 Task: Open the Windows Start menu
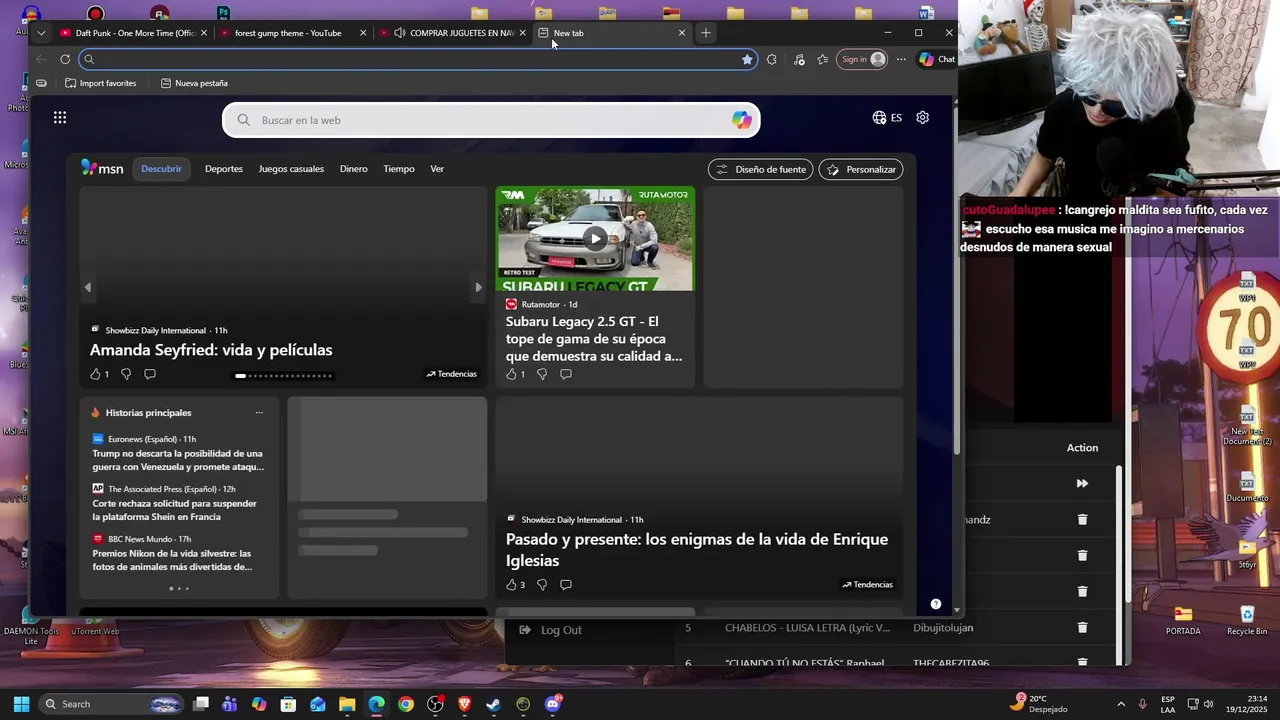tap(21, 704)
